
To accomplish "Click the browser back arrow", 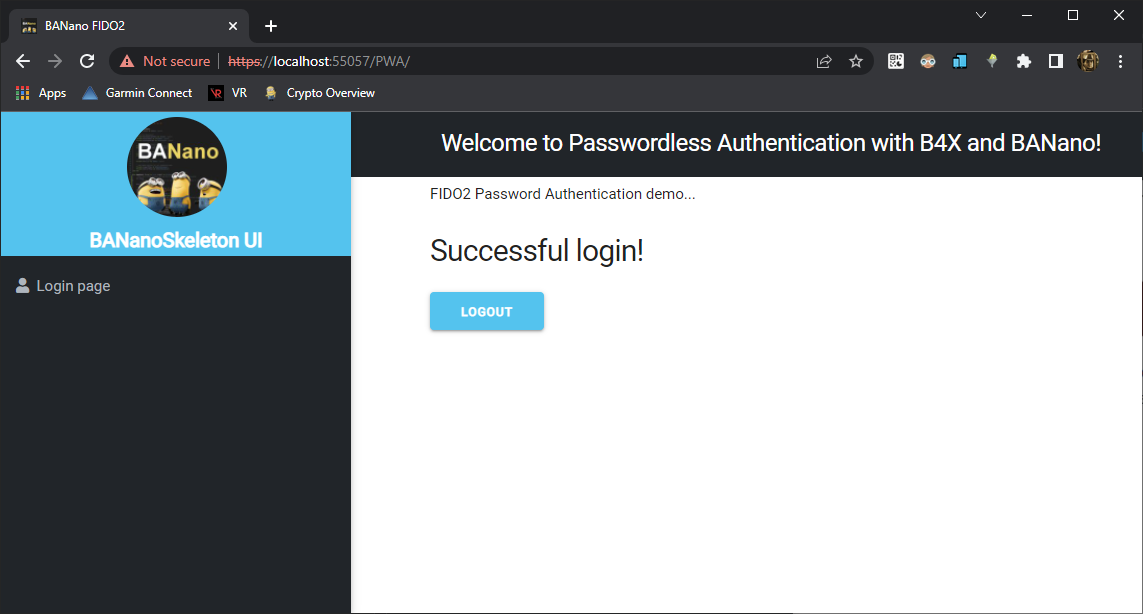I will point(23,61).
